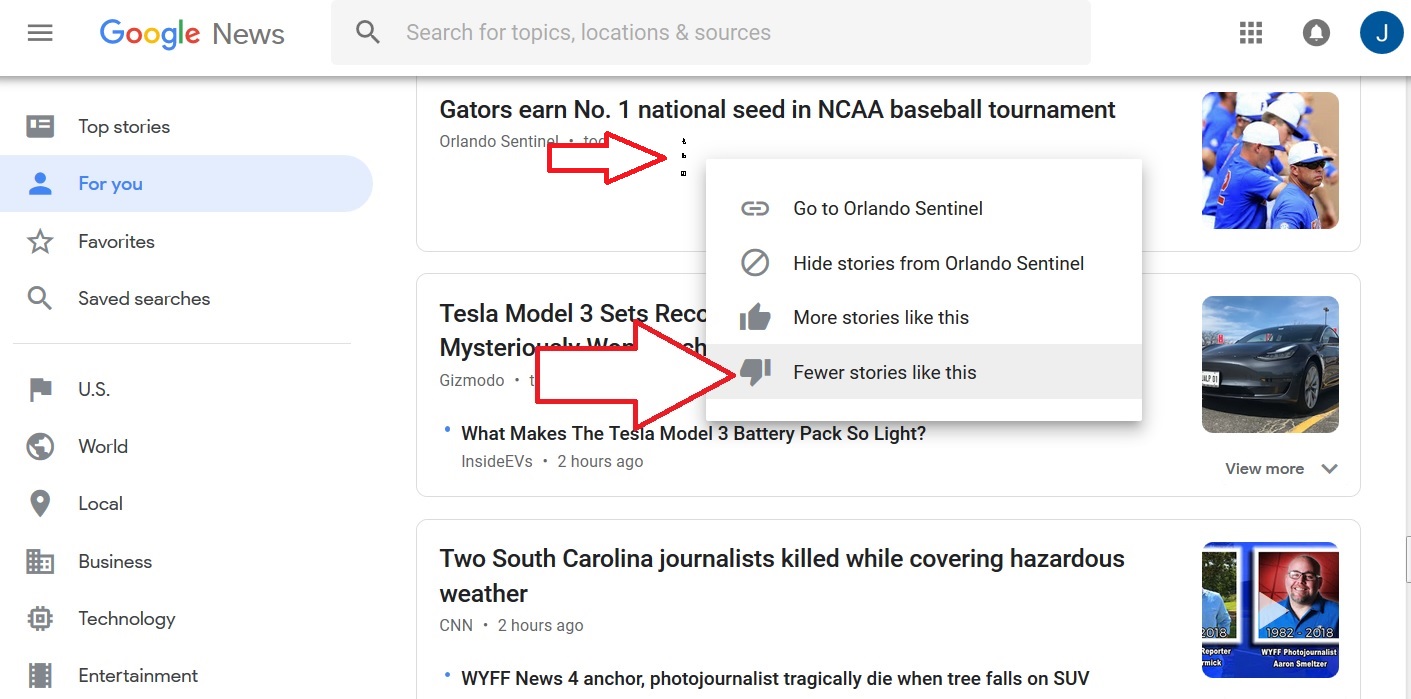This screenshot has width=1411, height=699.
Task: Click the InsideEVs source name
Action: 497,461
